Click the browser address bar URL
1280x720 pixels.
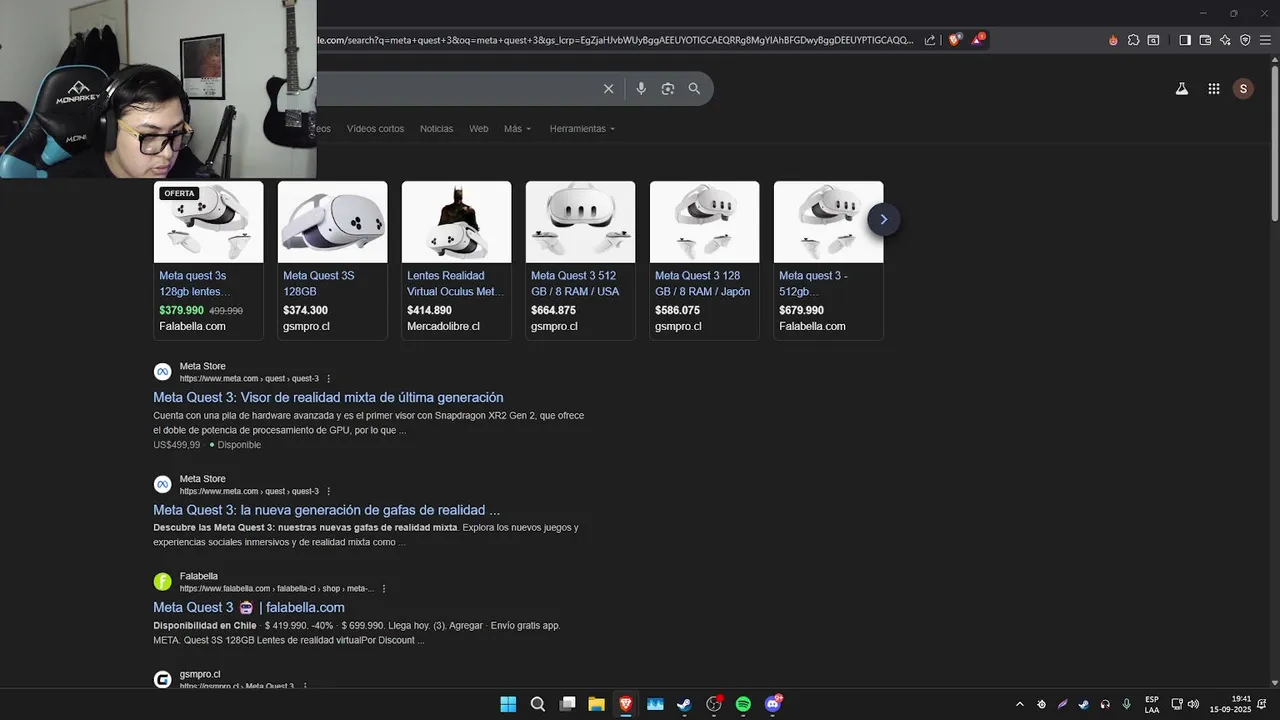tap(615, 40)
